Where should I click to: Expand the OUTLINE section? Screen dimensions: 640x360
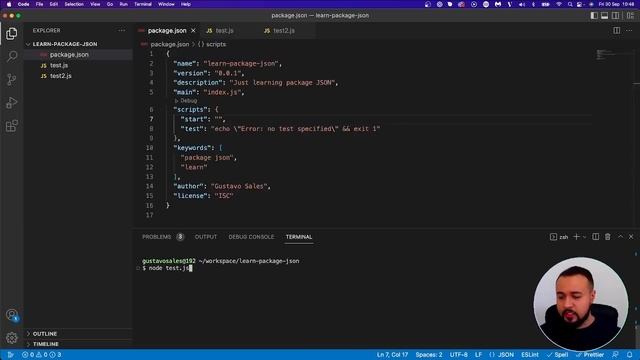[x=44, y=334]
